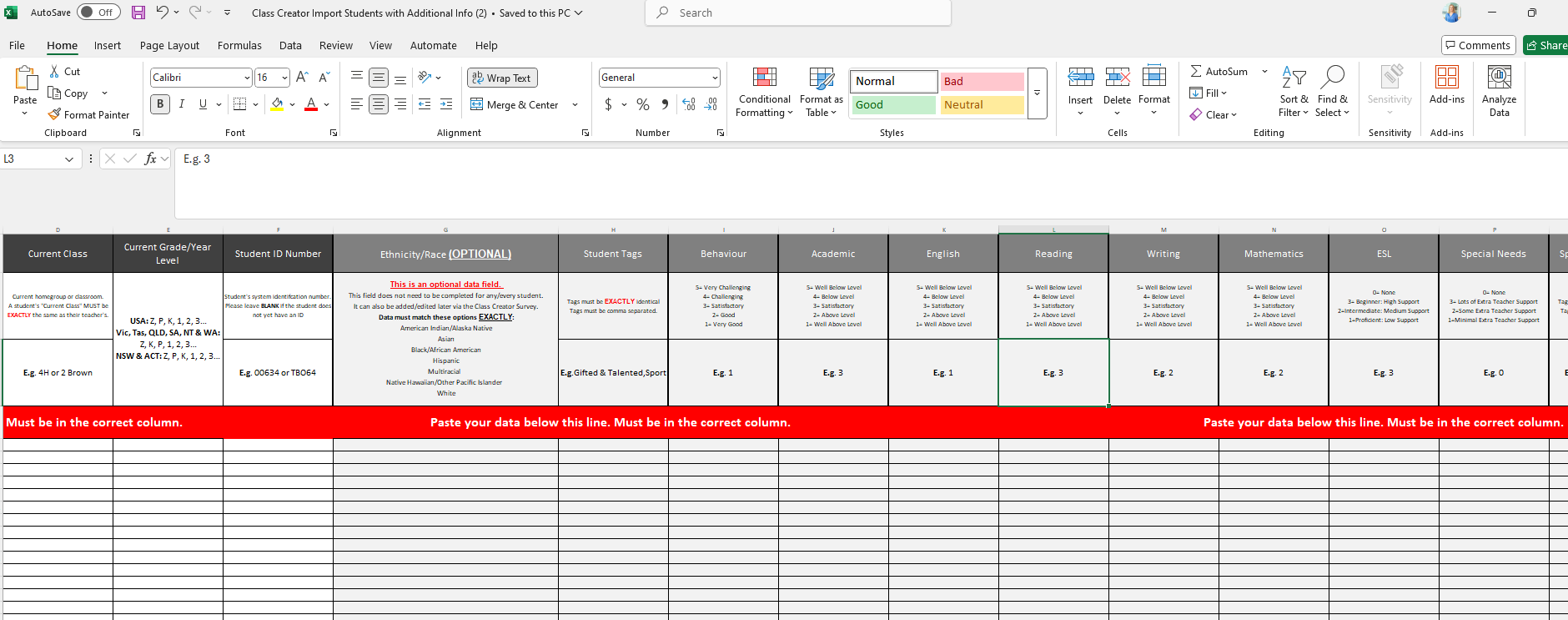Align text right in cell
1568x620 pixels.
coord(400,104)
